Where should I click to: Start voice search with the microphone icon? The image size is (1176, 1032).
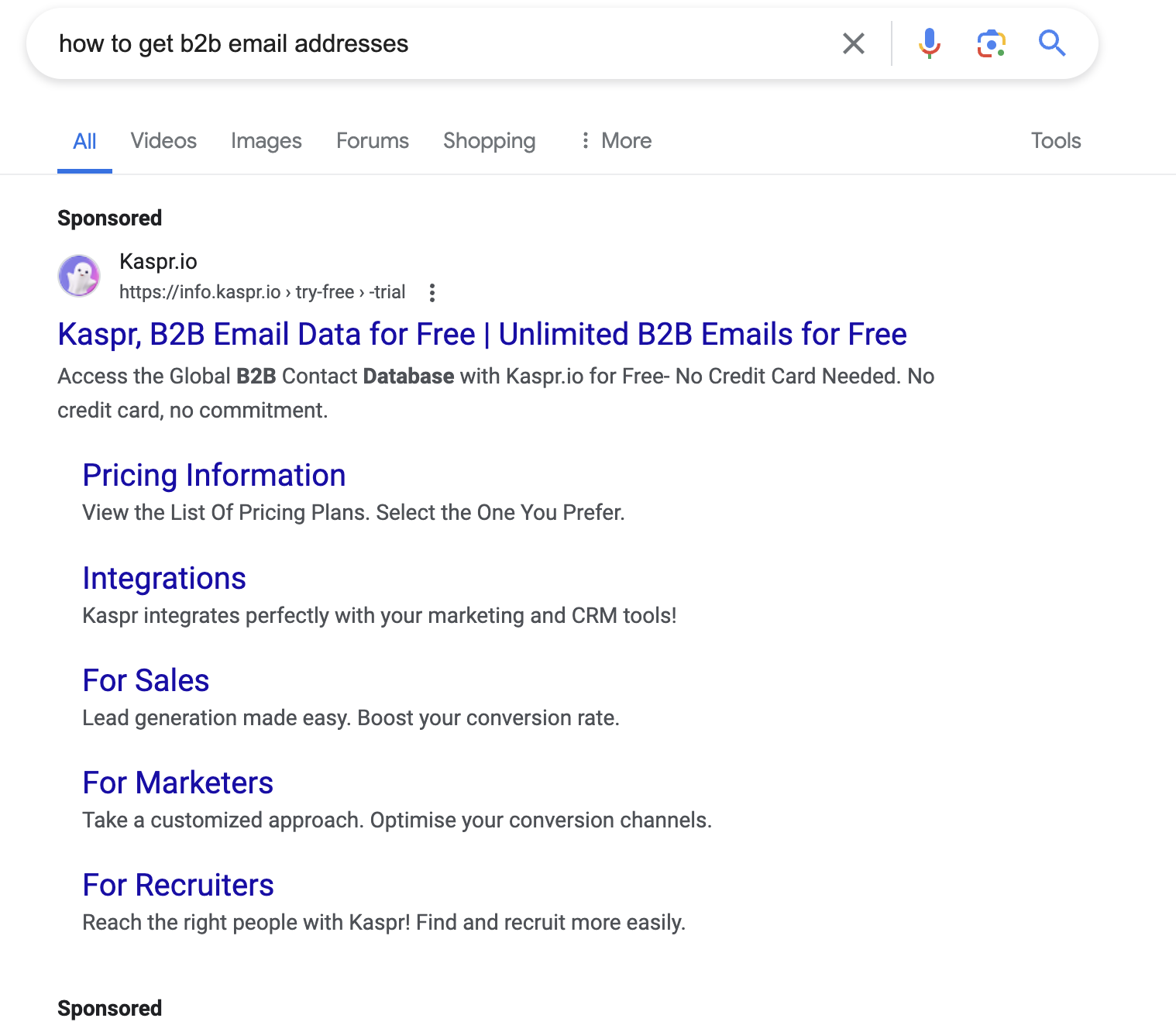(x=929, y=43)
